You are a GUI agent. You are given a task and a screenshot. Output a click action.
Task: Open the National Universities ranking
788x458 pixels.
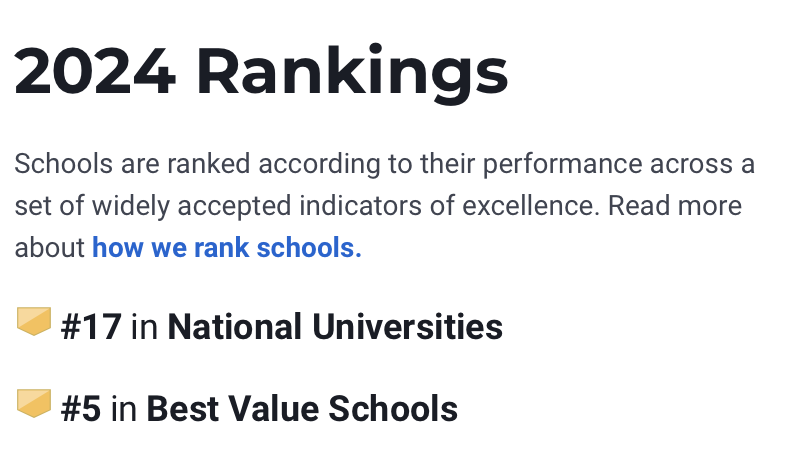pos(335,327)
